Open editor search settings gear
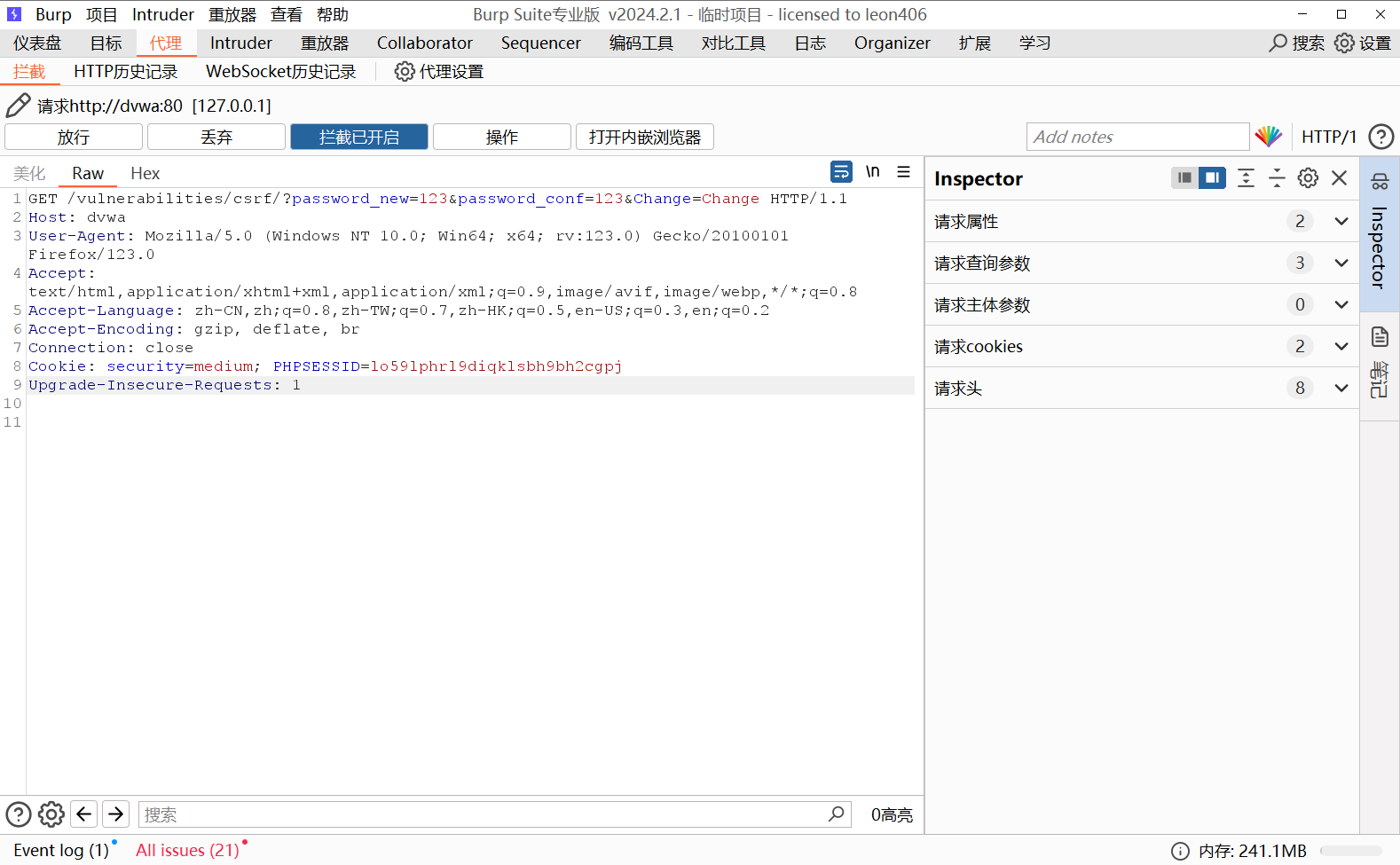 click(x=51, y=814)
